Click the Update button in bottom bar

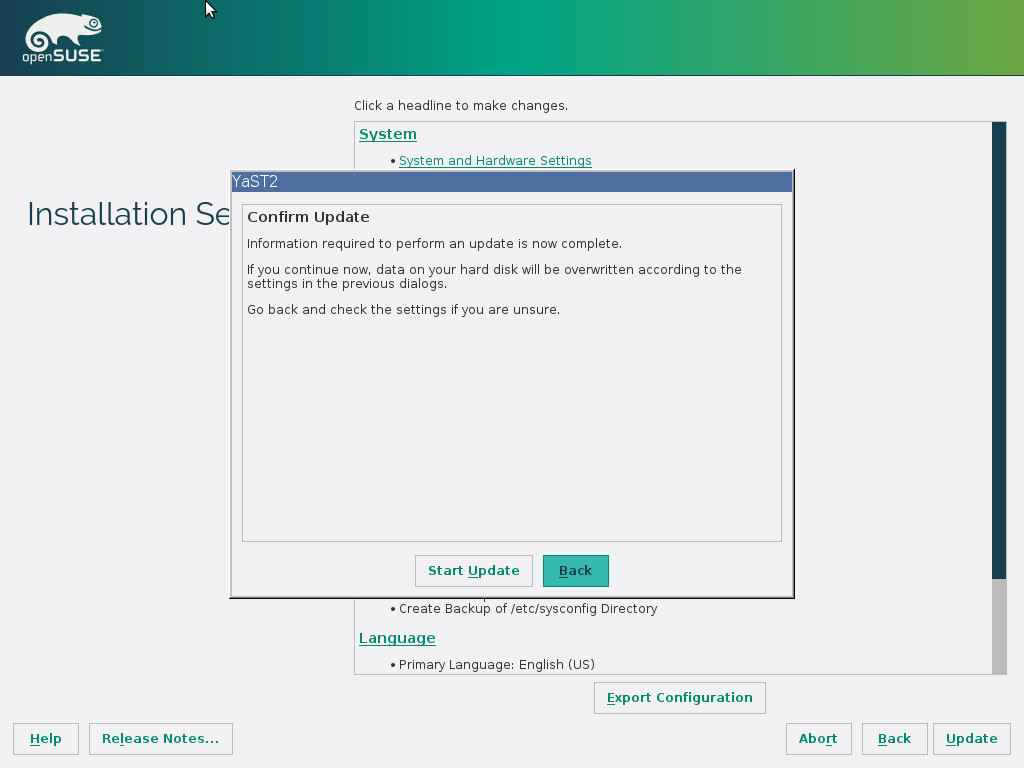971,739
